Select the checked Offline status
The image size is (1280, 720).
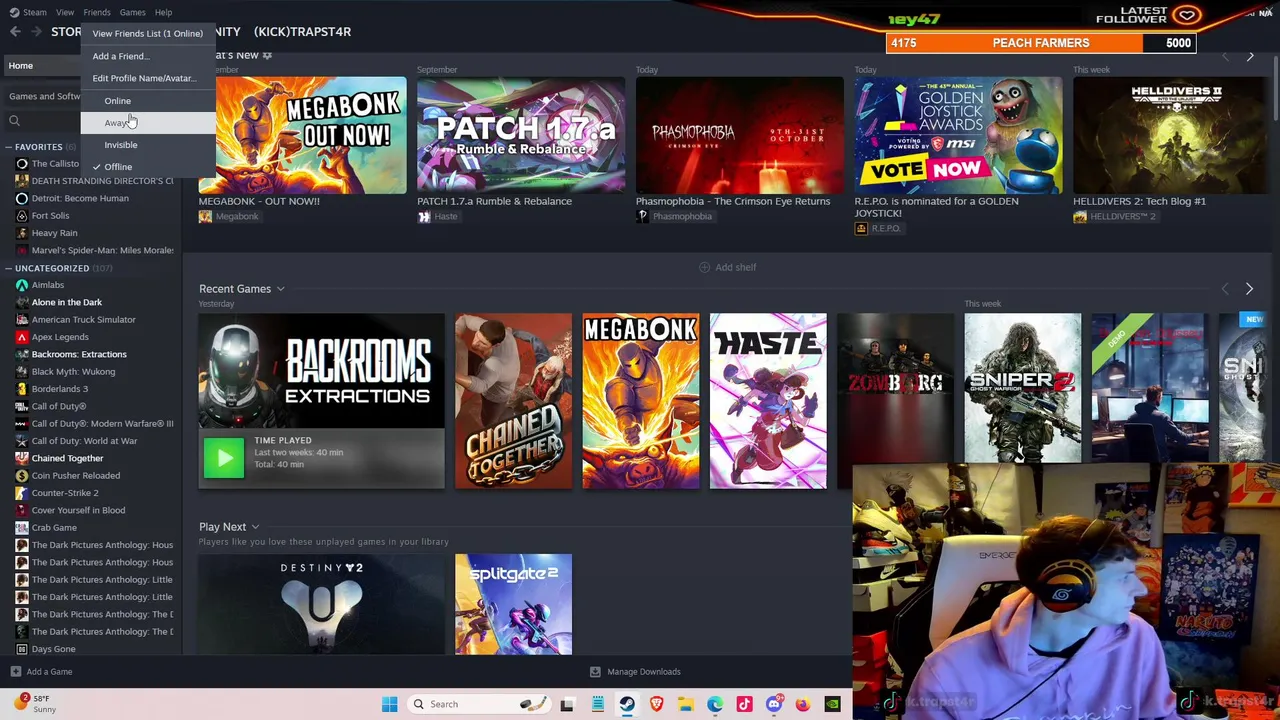click(x=148, y=167)
